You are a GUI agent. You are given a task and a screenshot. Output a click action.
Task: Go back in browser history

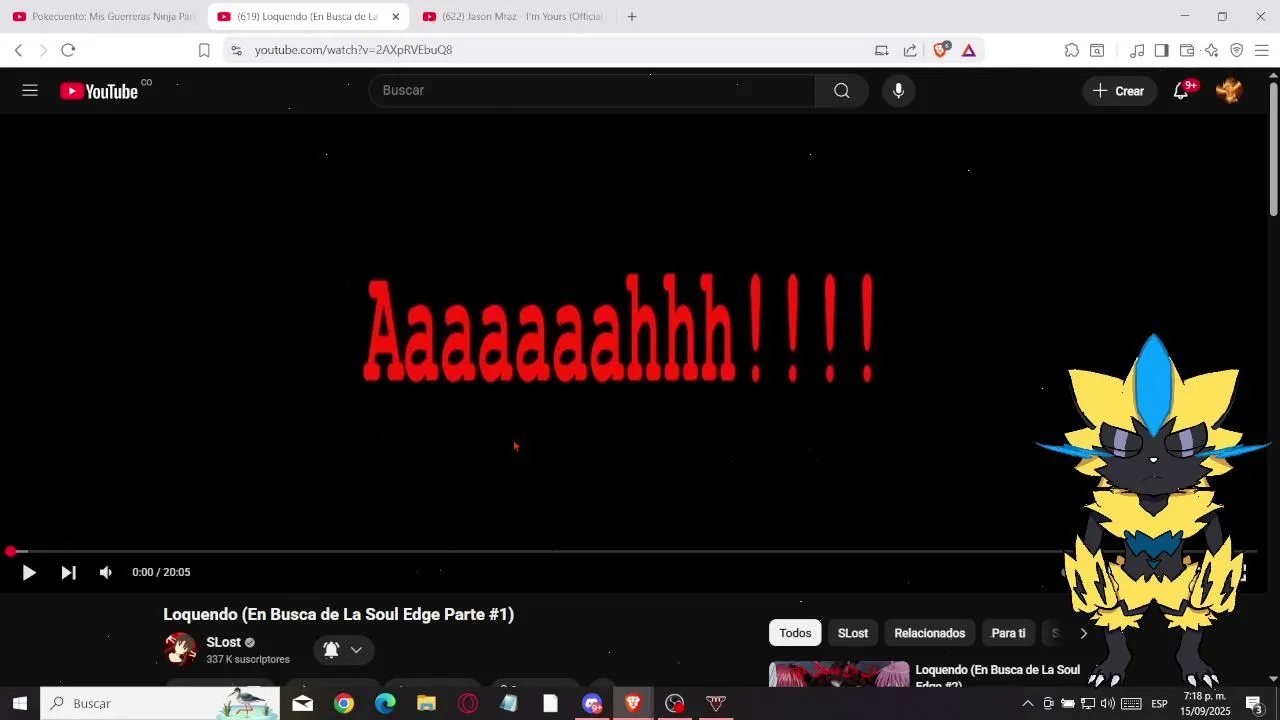(x=18, y=50)
